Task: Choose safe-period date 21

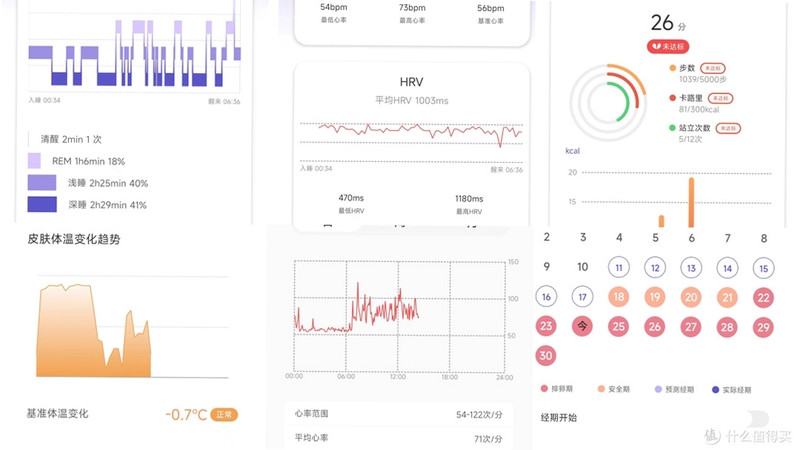Action: coord(727,297)
